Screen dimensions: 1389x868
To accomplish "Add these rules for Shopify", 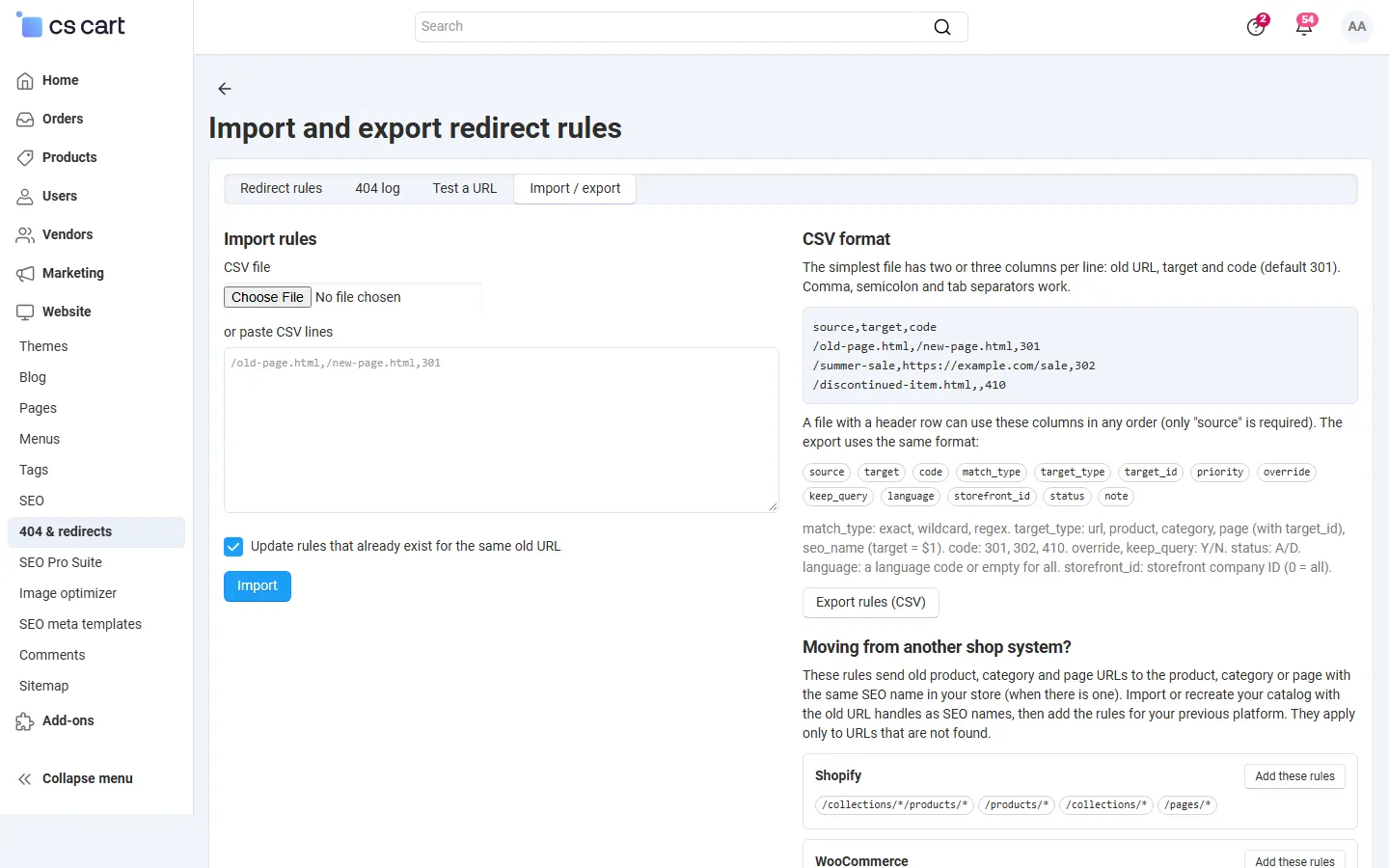I will [1294, 776].
